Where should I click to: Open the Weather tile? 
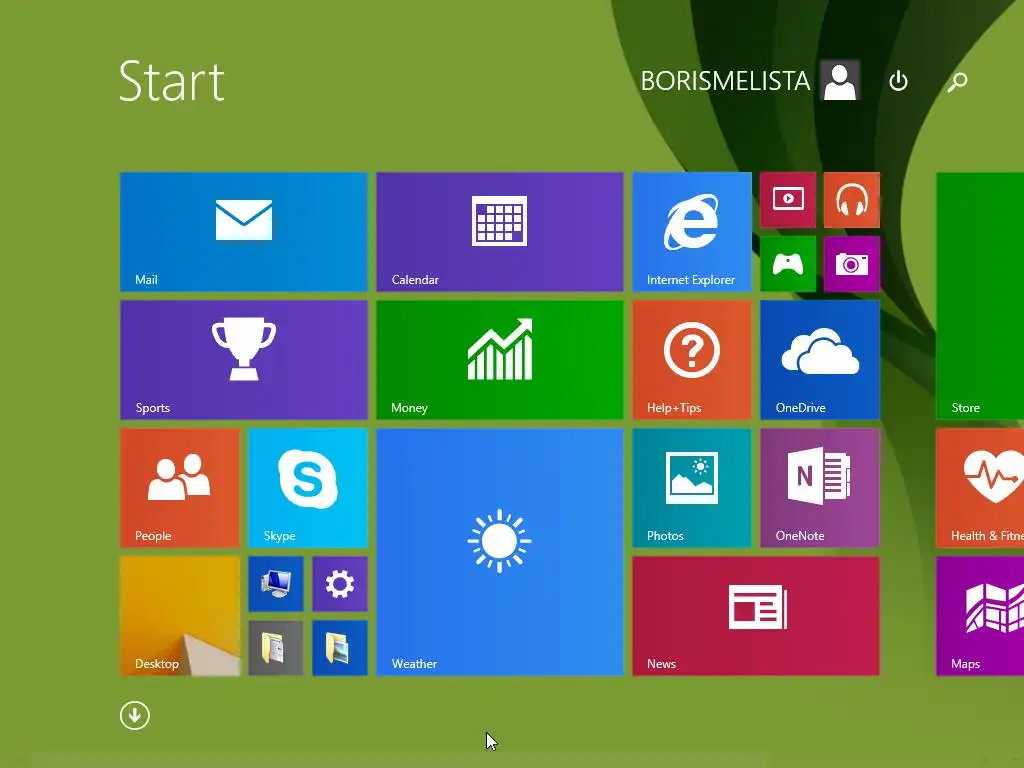(x=500, y=551)
